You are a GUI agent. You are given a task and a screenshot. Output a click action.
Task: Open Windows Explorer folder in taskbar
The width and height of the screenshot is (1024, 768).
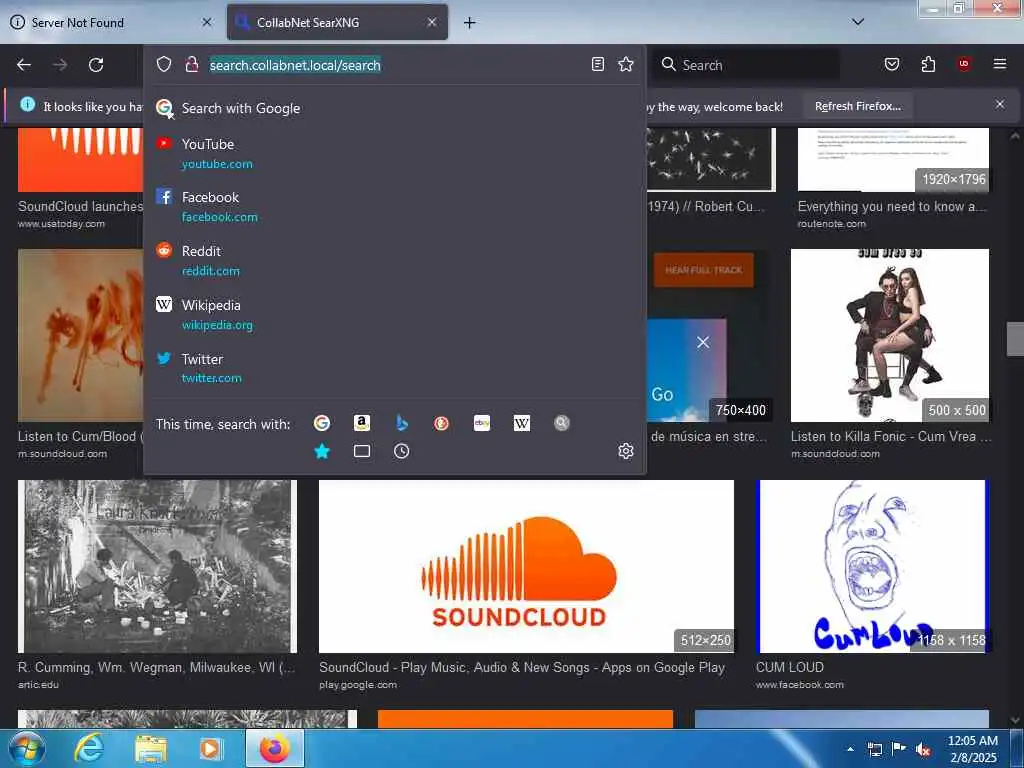click(x=151, y=748)
